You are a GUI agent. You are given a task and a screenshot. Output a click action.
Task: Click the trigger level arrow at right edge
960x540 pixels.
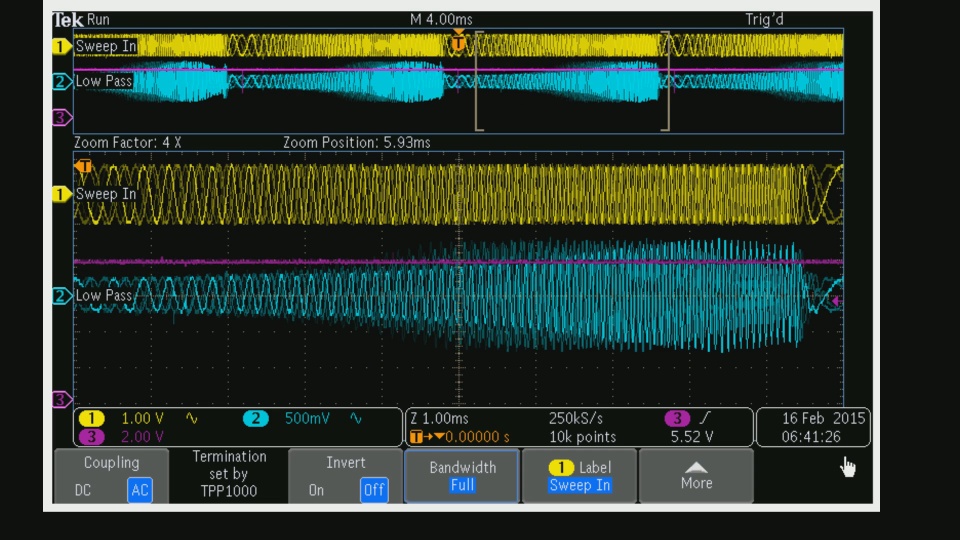[x=836, y=300]
